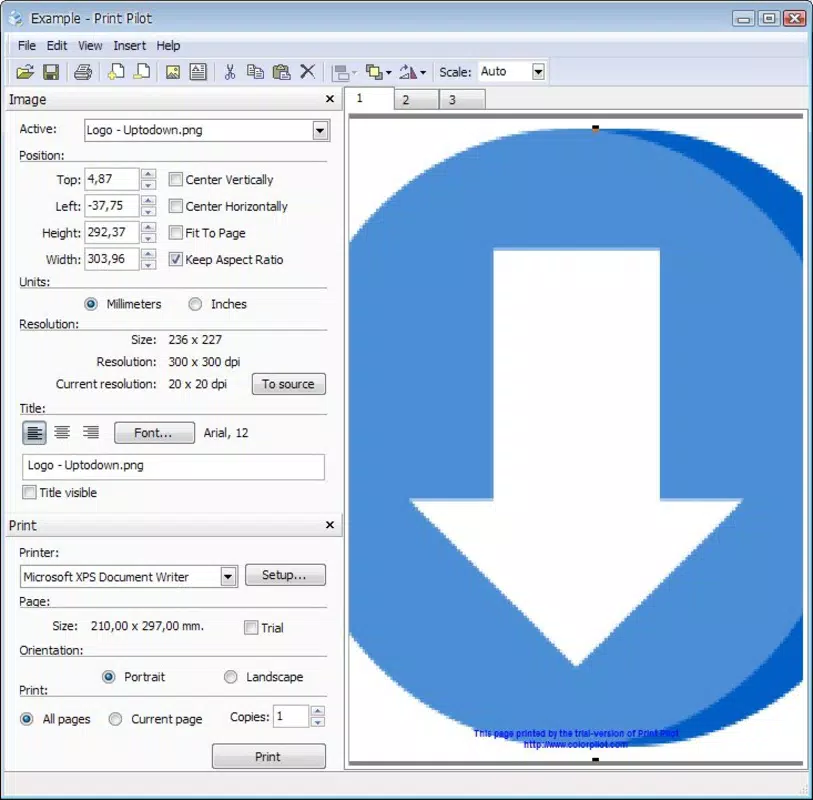Increase the Height value
813x800 pixels.
(x=148, y=227)
